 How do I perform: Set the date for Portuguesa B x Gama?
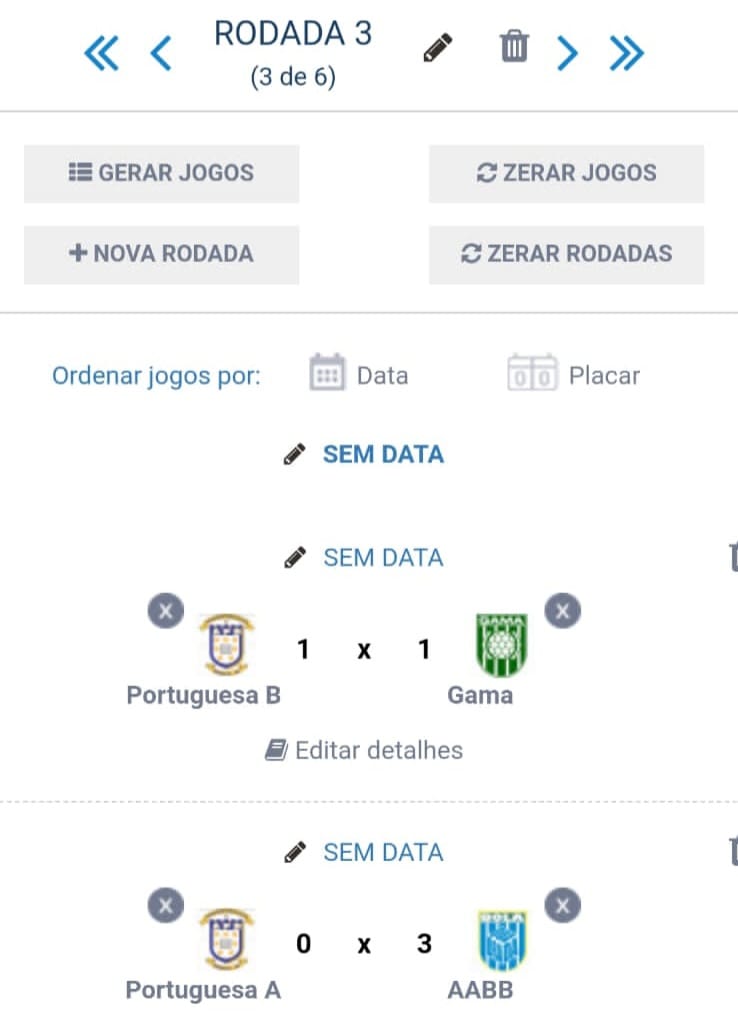(x=364, y=558)
